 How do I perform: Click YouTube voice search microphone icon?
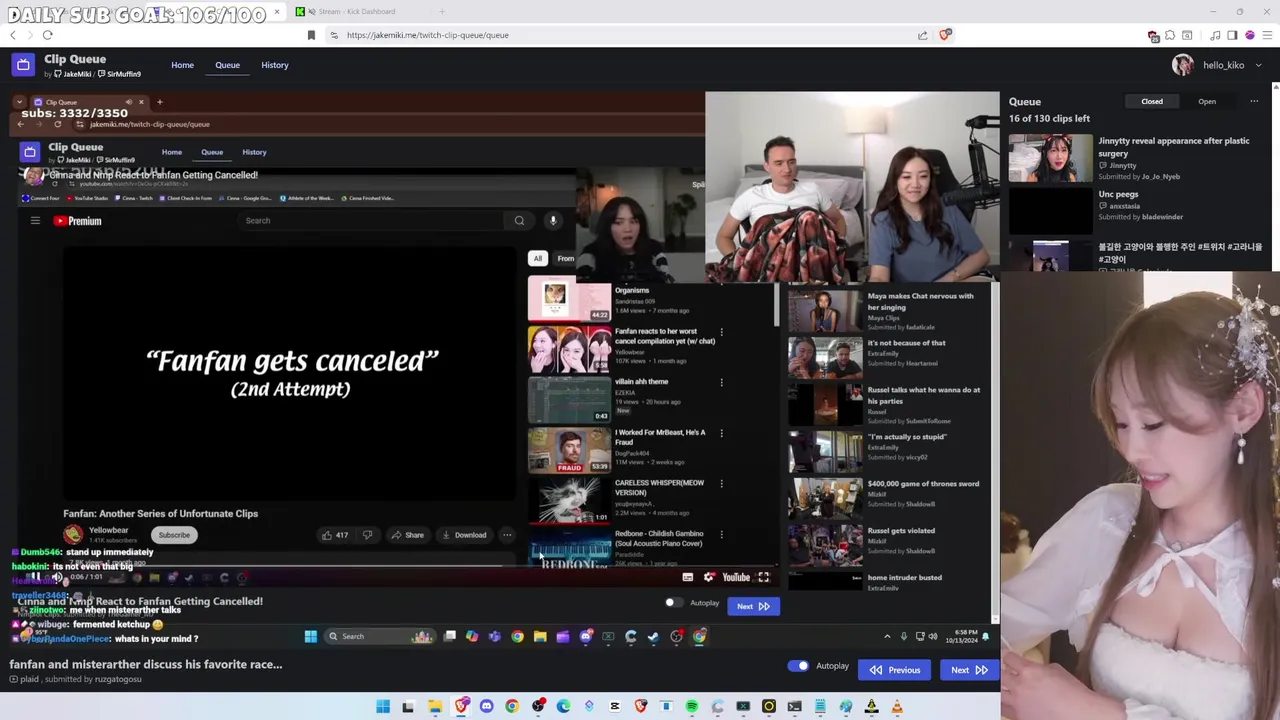(x=553, y=221)
